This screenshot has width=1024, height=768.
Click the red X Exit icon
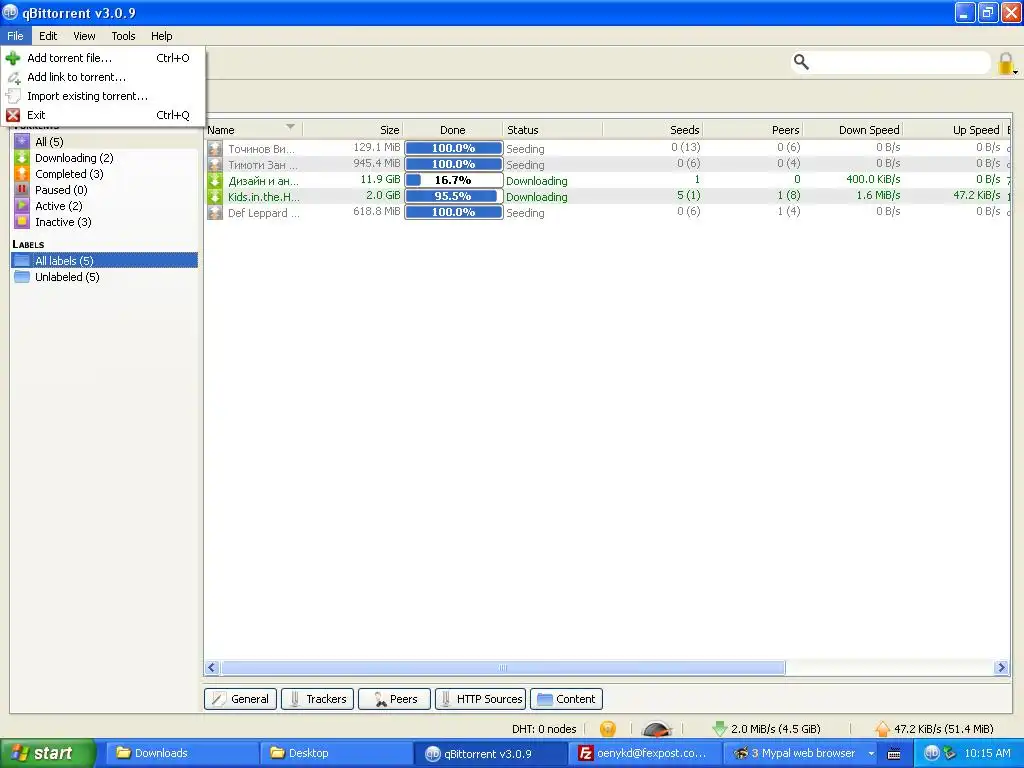tap(13, 115)
